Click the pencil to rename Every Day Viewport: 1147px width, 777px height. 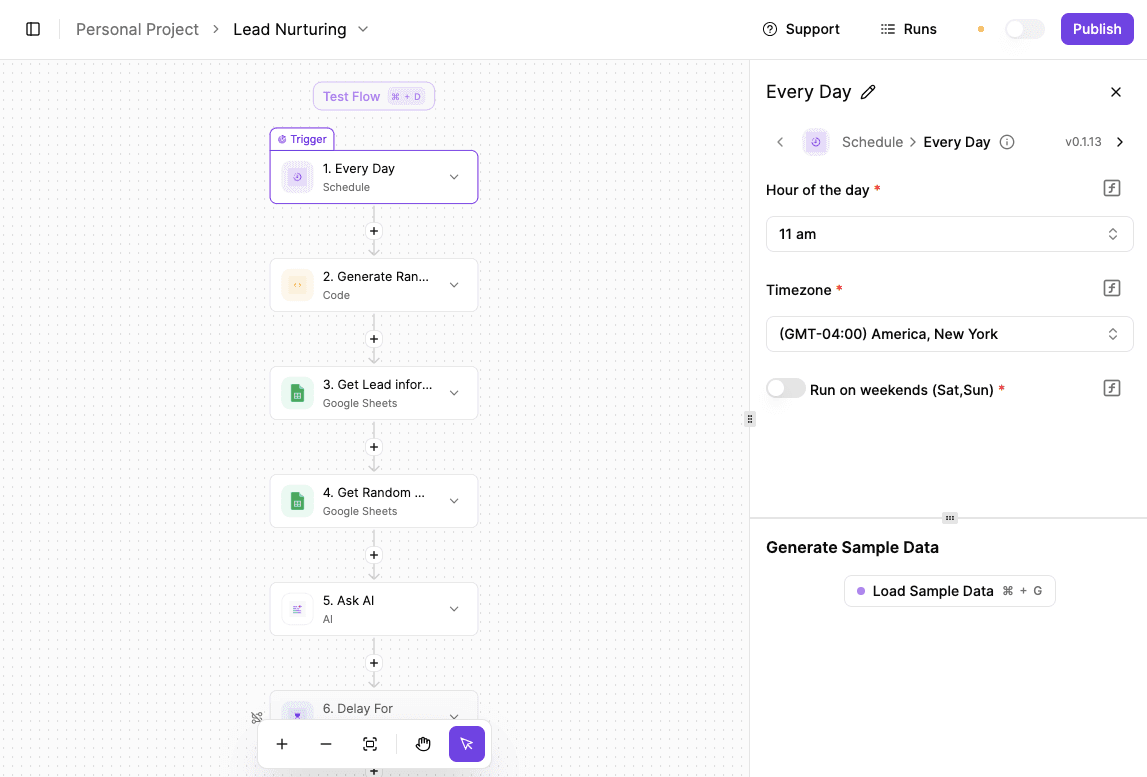tap(868, 91)
